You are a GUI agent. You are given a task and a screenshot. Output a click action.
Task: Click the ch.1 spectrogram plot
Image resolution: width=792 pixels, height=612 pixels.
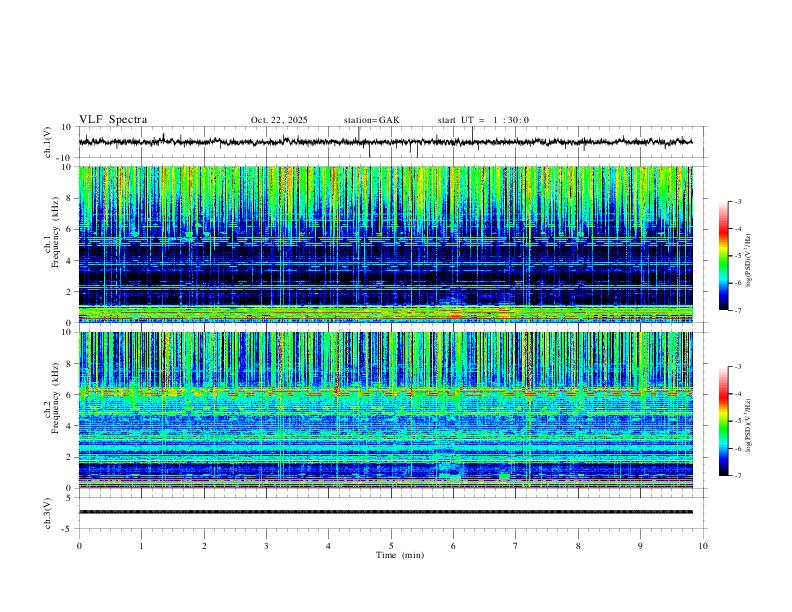point(385,244)
